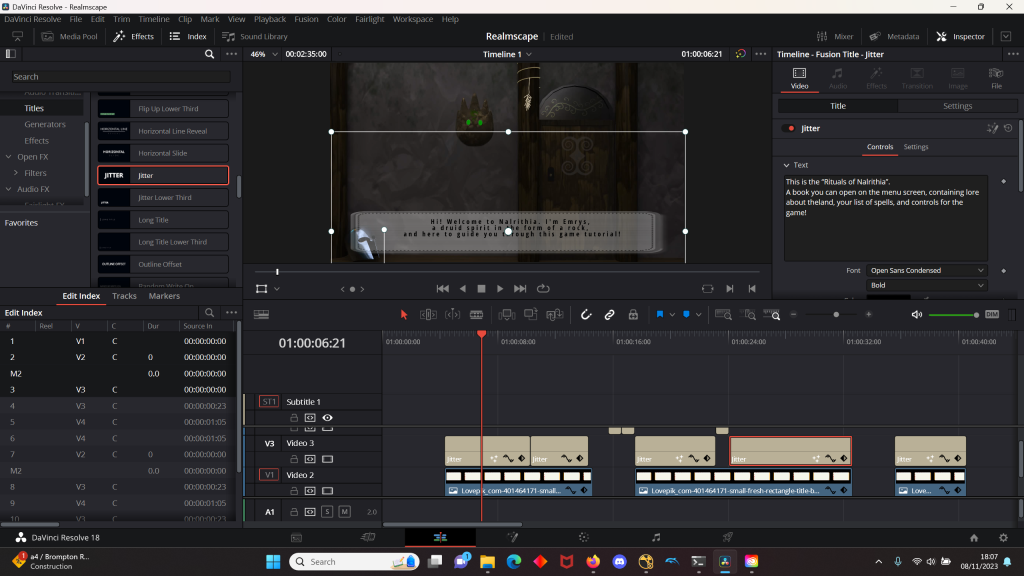Click the timeline Detail Zoom icon
1024x576 pixels.
[x=747, y=315]
